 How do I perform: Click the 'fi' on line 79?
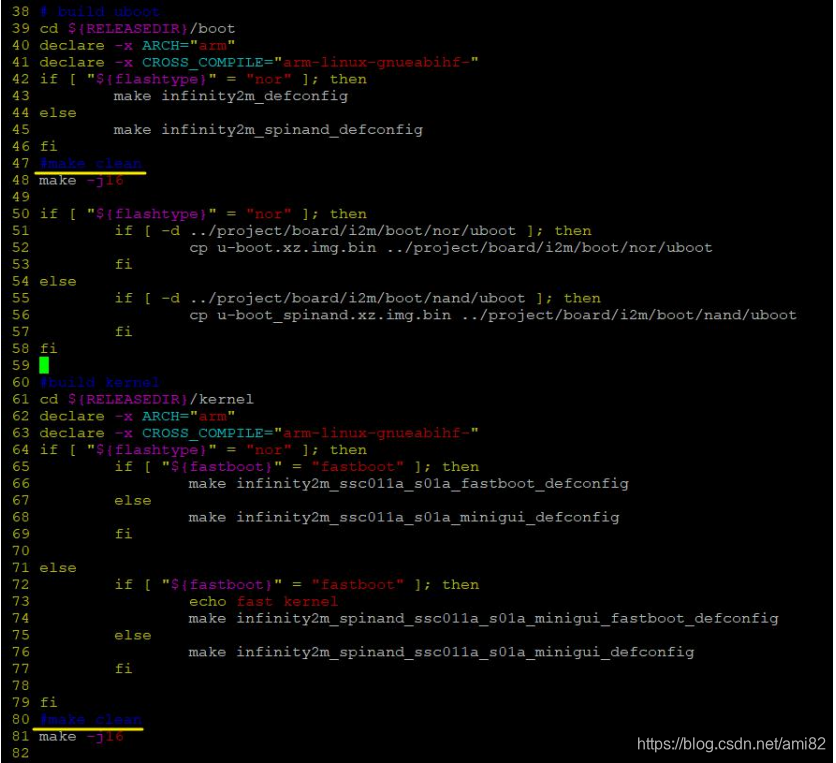tap(49, 703)
